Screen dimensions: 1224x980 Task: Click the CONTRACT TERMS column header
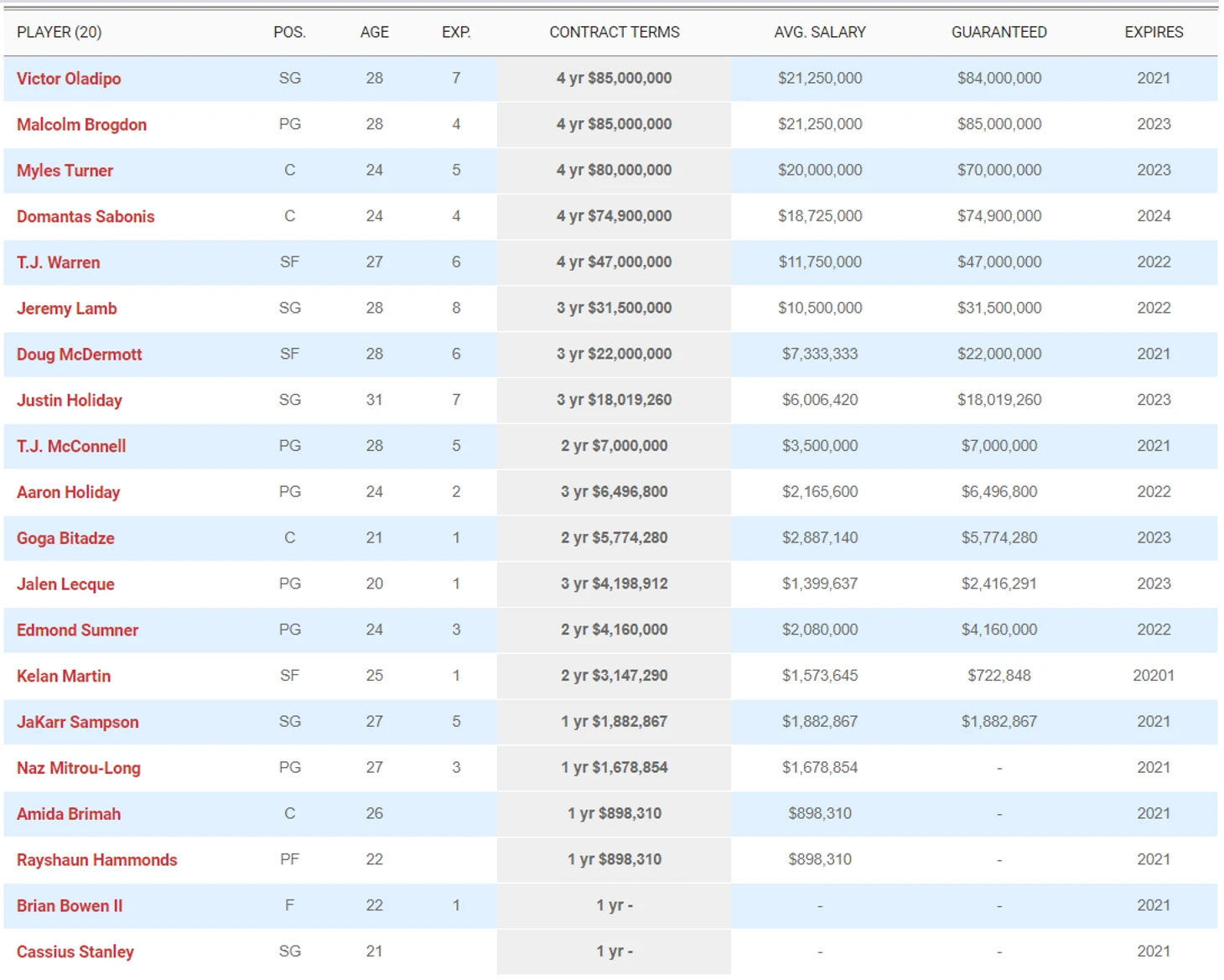pos(615,33)
